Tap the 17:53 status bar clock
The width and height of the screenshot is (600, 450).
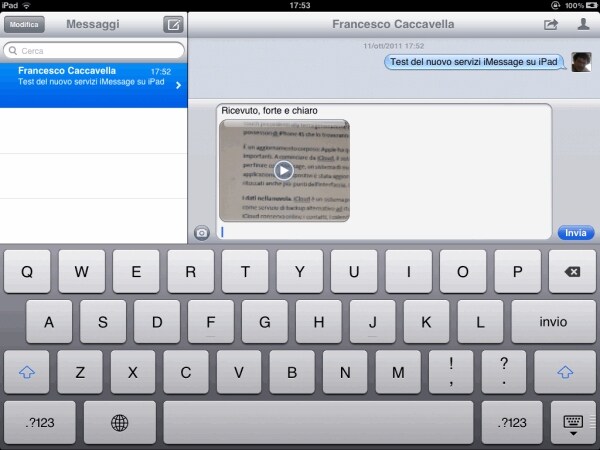coord(300,5)
